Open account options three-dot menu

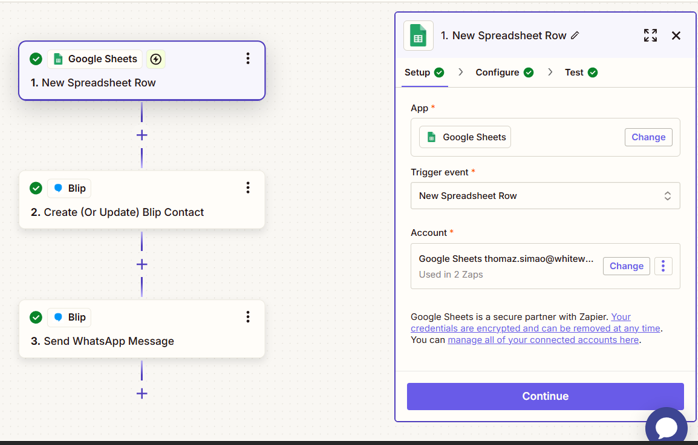pyautogui.click(x=663, y=266)
